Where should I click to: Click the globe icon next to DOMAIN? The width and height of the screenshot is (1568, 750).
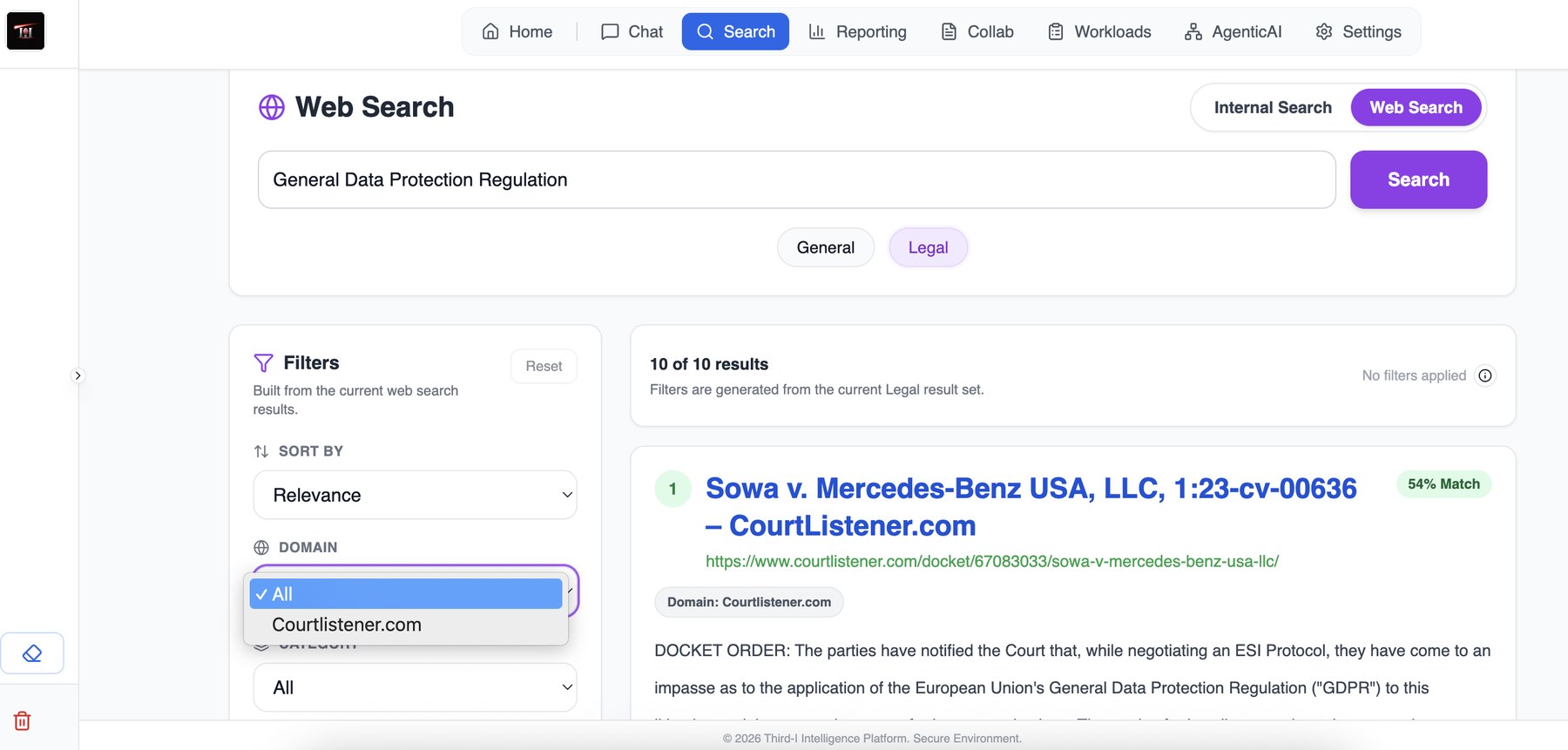261,547
